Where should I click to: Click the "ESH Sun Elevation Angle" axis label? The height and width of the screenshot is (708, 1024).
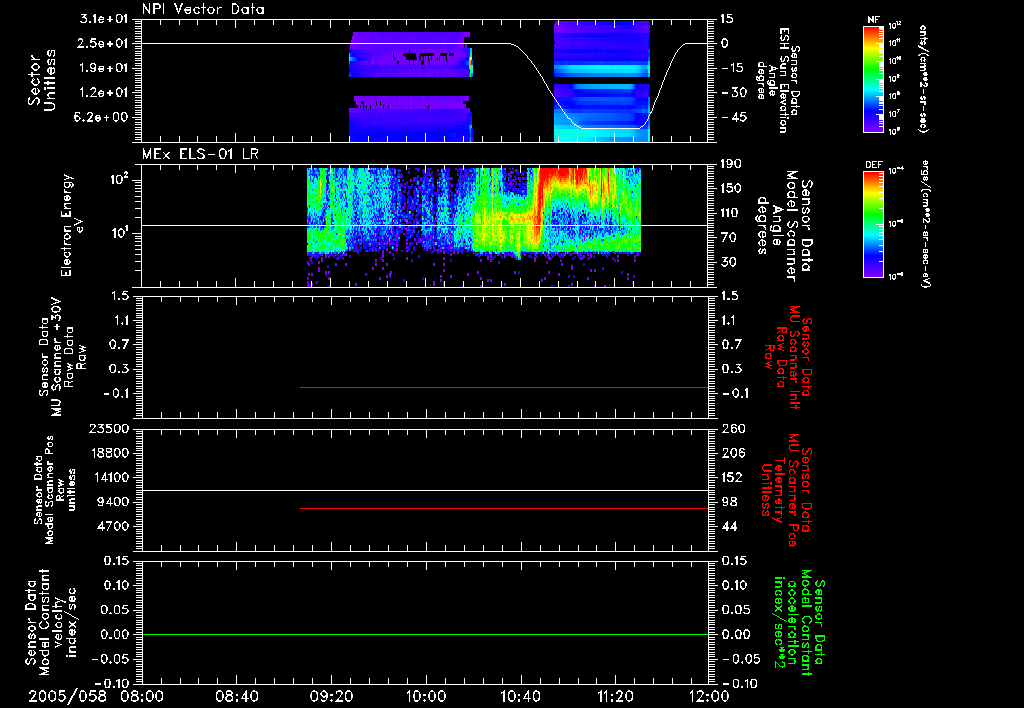coord(778,80)
